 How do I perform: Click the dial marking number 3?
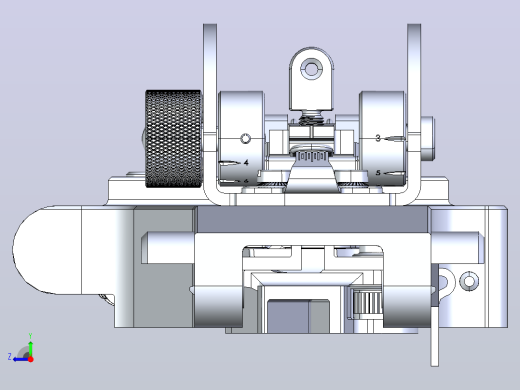click(378, 138)
